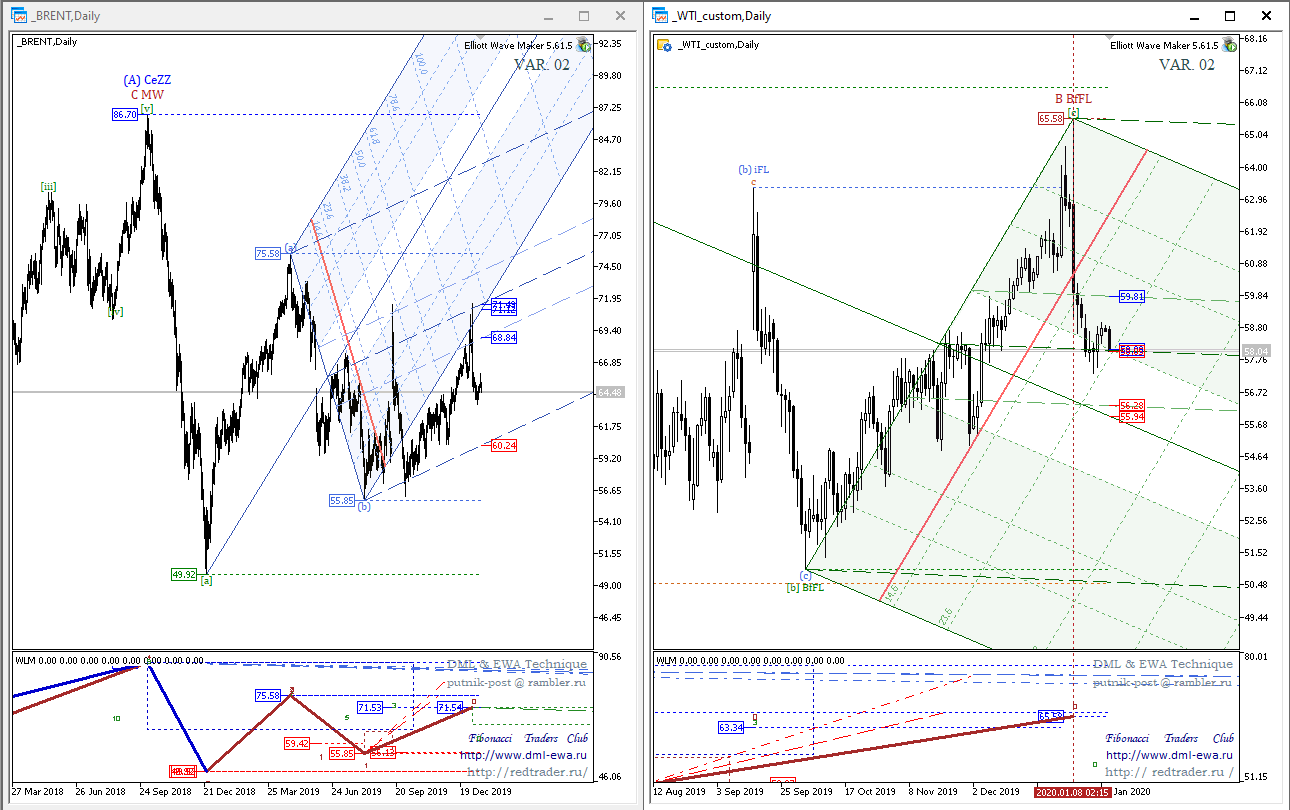Select the (A) CeZZ wave label on BRENT chart
1290x810 pixels.
pos(147,80)
